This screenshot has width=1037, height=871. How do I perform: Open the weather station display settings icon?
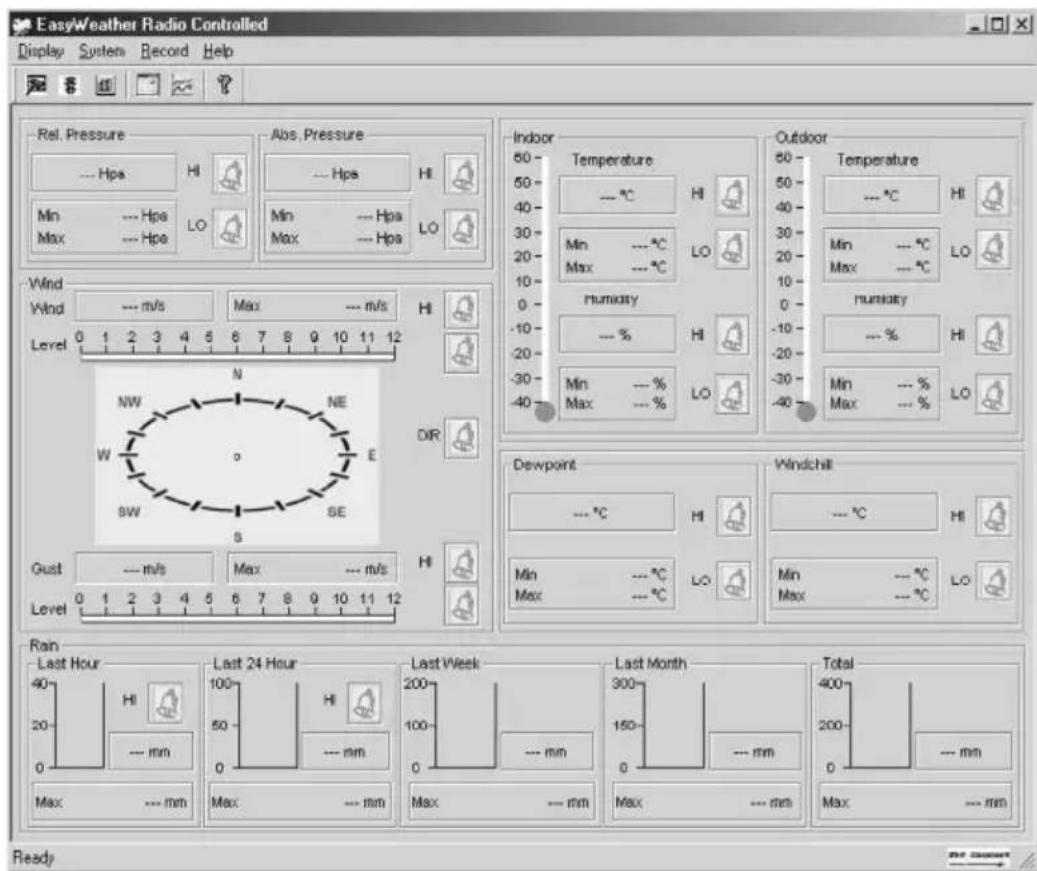coord(35,85)
